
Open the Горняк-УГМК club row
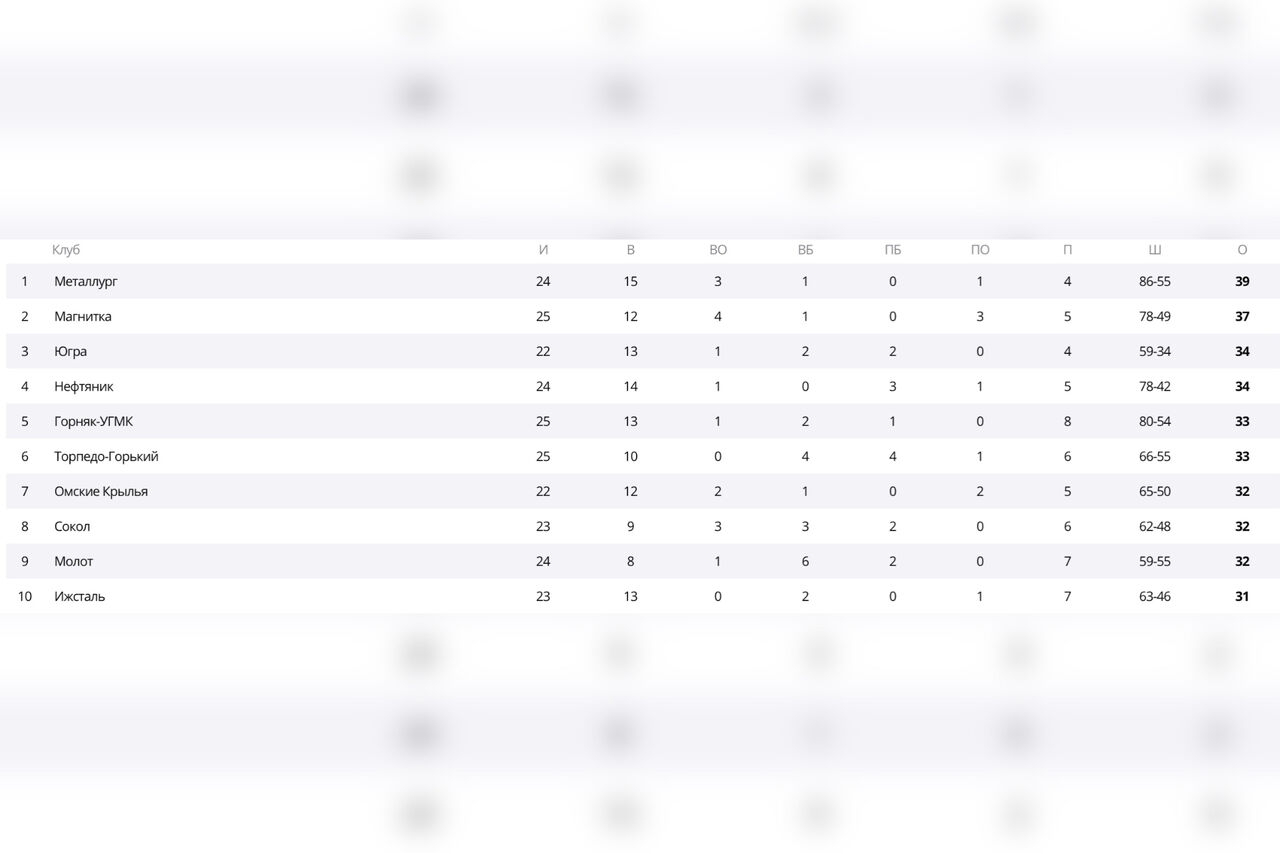click(94, 422)
